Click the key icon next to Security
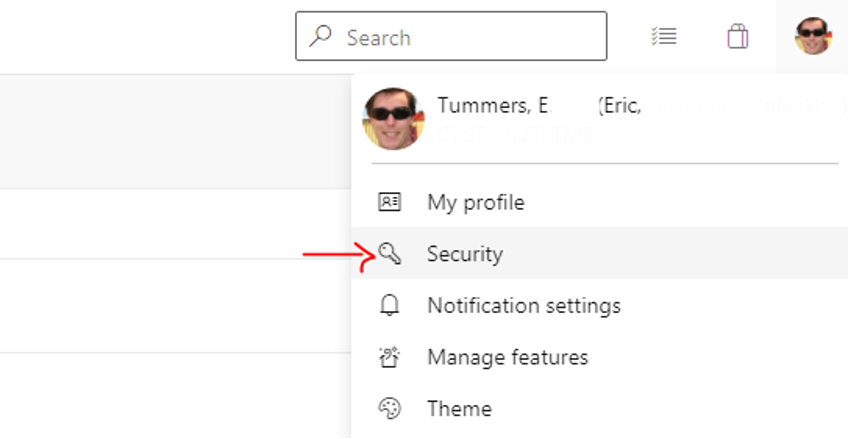 [389, 254]
